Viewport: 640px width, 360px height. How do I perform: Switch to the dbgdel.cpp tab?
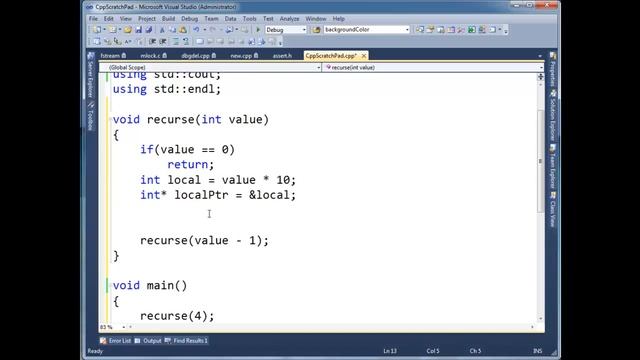click(x=199, y=56)
